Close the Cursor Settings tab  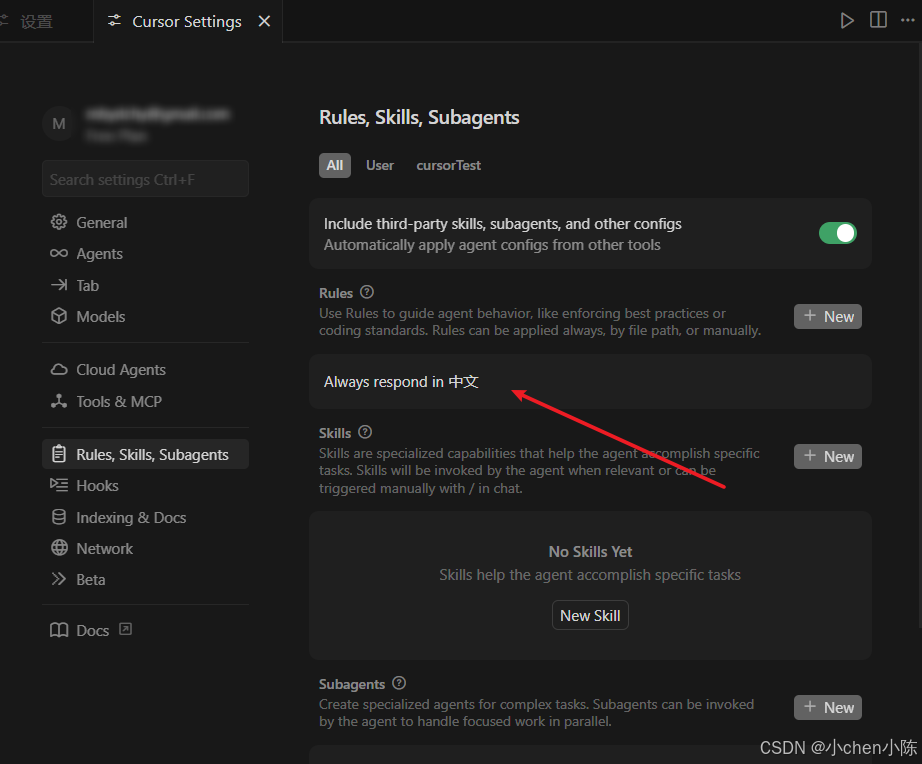pyautogui.click(x=265, y=21)
